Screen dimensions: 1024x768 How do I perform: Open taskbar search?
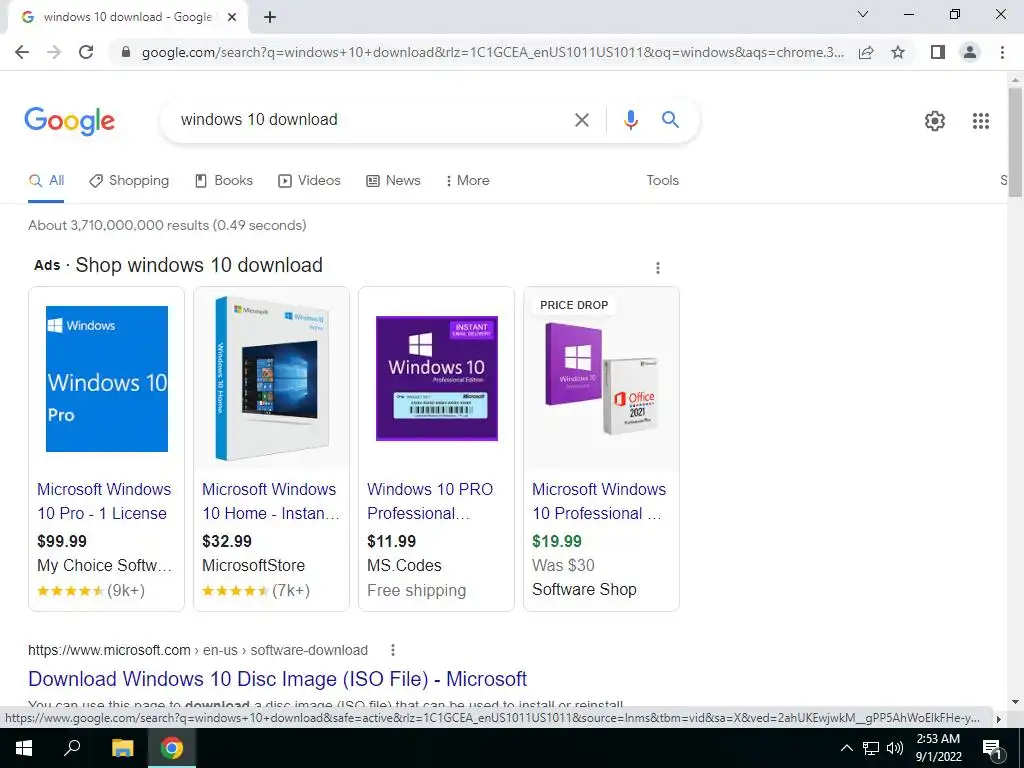coord(72,748)
